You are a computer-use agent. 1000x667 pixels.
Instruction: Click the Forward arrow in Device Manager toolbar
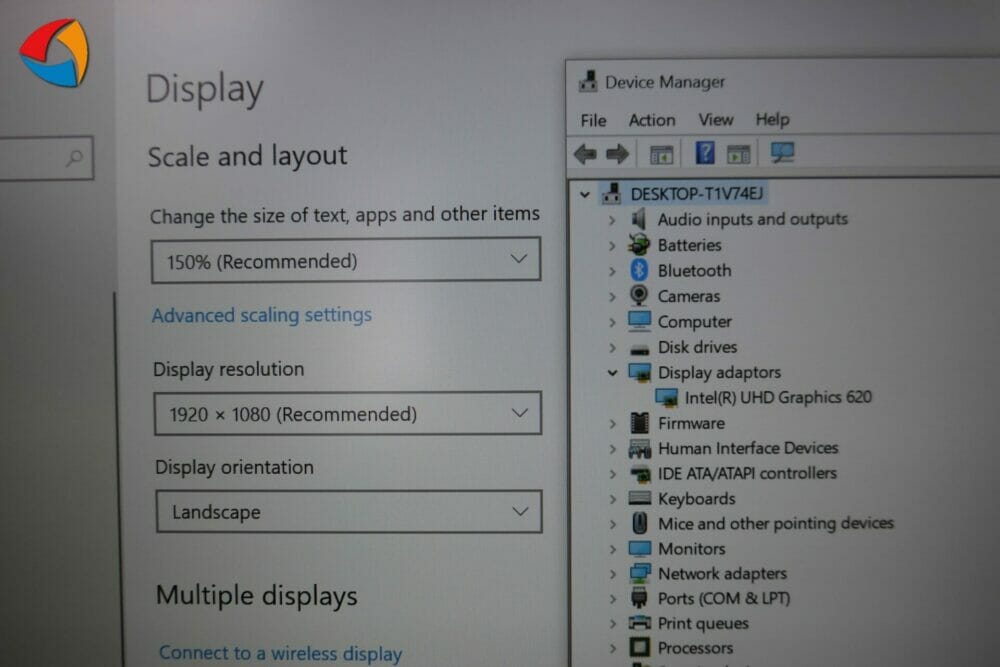click(617, 154)
